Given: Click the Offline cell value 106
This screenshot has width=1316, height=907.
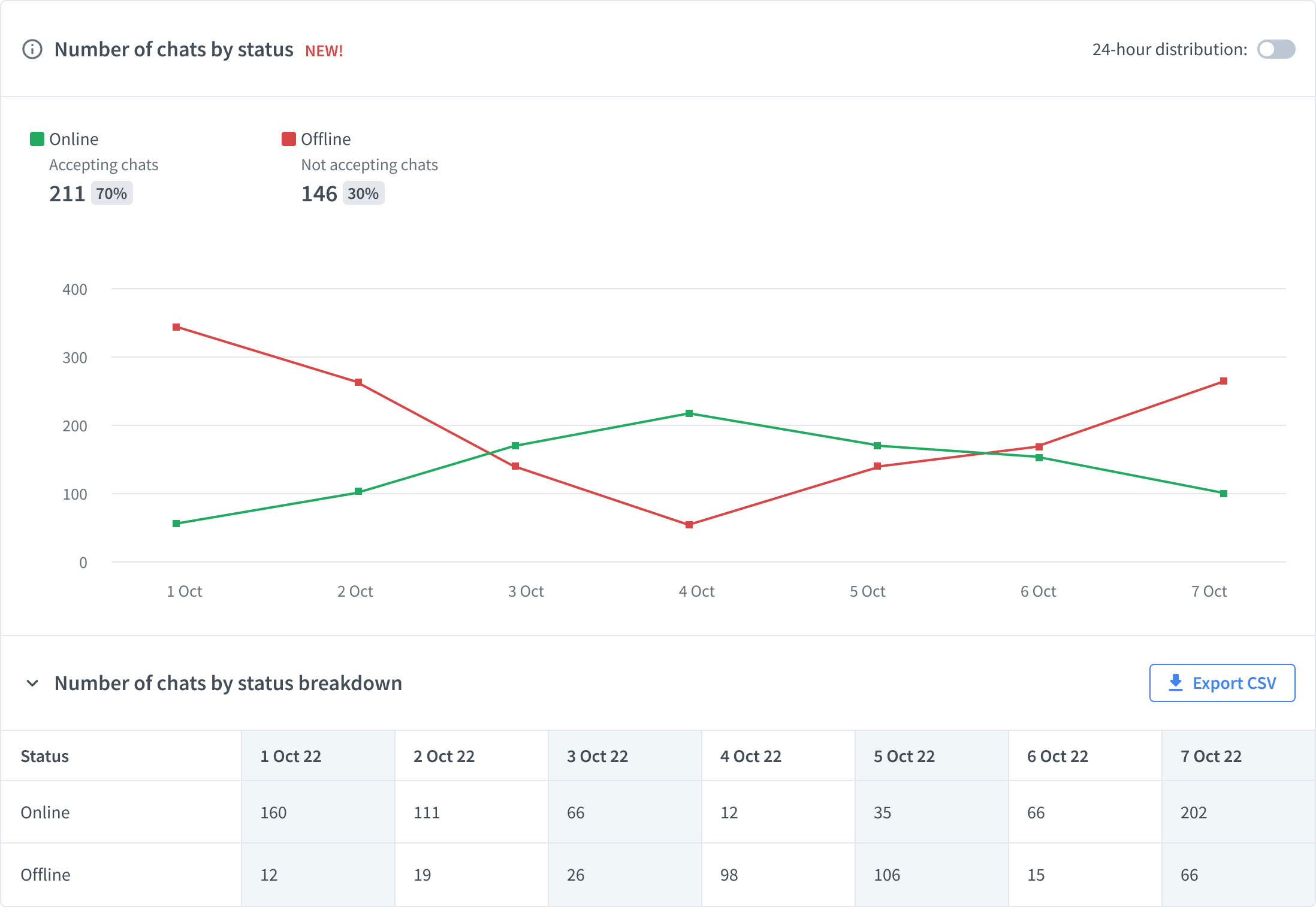Looking at the screenshot, I should click(887, 875).
